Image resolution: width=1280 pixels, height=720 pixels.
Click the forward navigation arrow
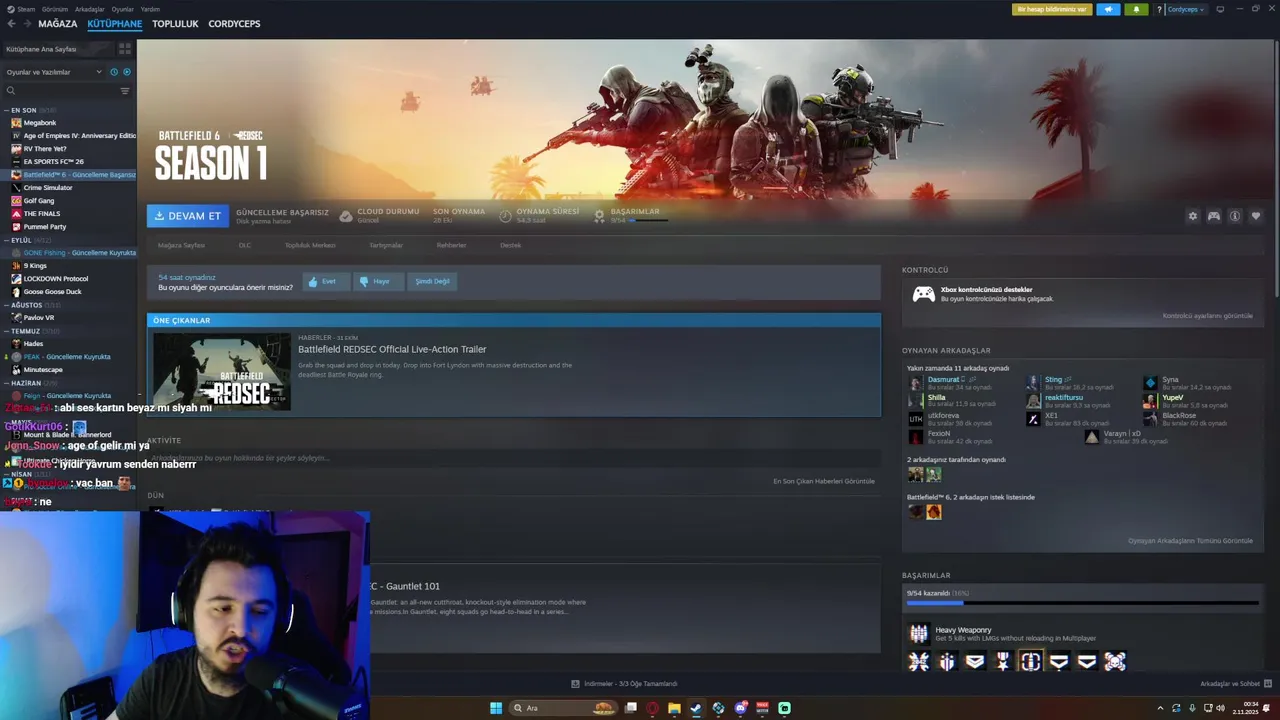tap(26, 24)
